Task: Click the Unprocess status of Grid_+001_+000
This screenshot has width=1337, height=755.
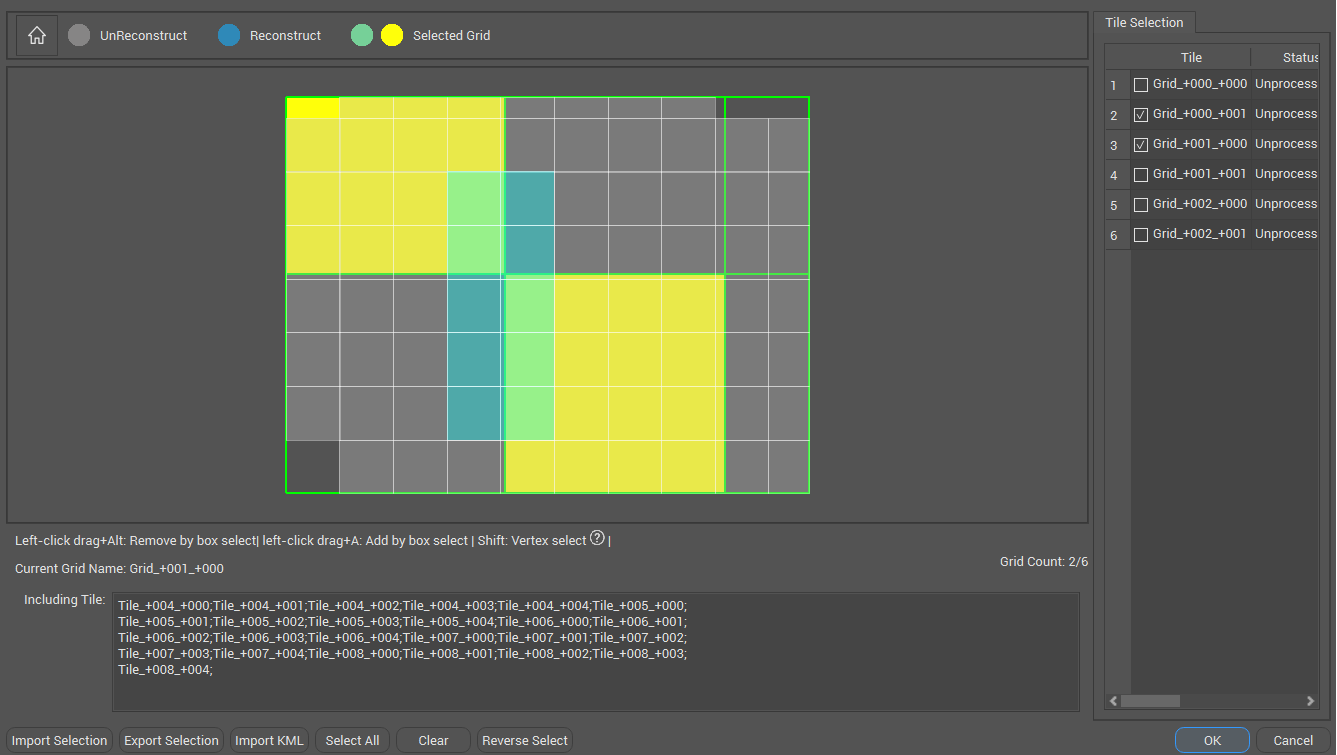Action: pos(1286,145)
